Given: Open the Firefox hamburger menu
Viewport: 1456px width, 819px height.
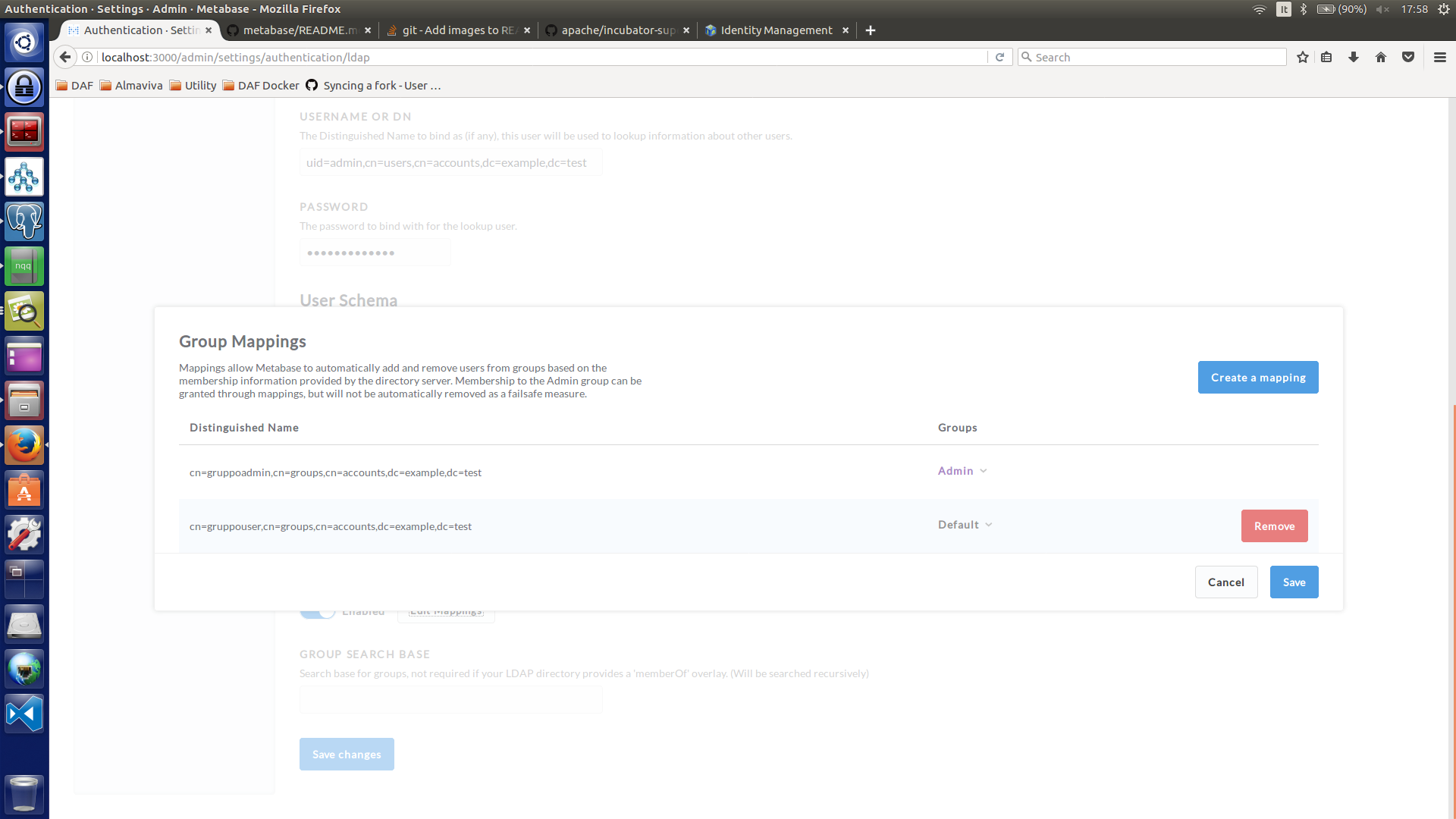Looking at the screenshot, I should click(1440, 57).
